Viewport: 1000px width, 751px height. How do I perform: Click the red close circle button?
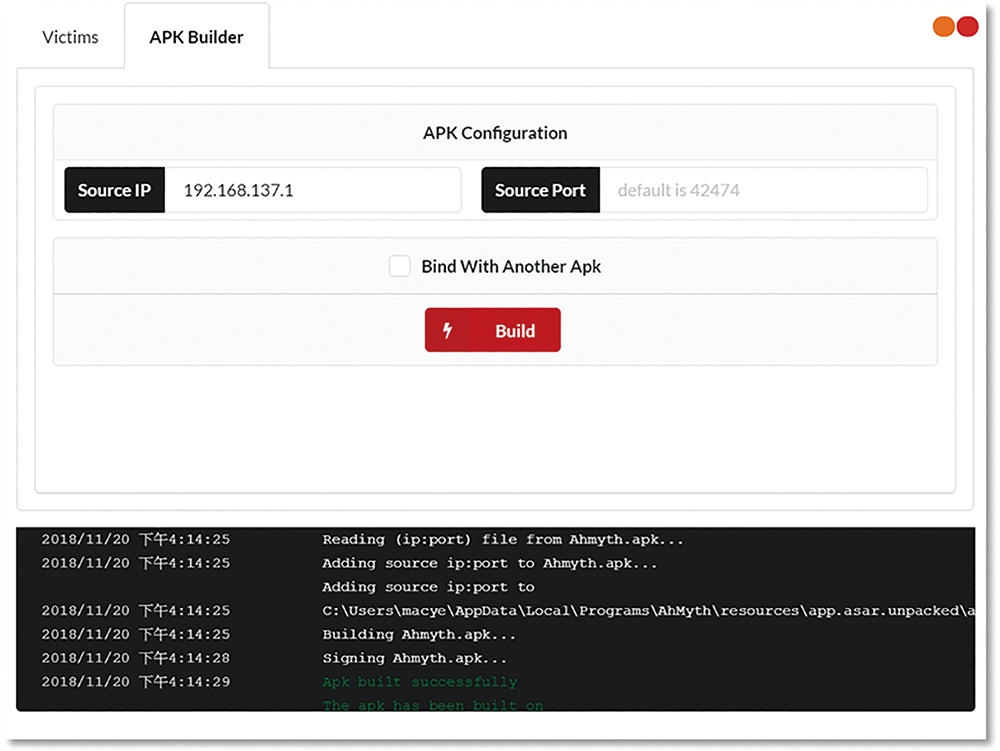click(967, 26)
